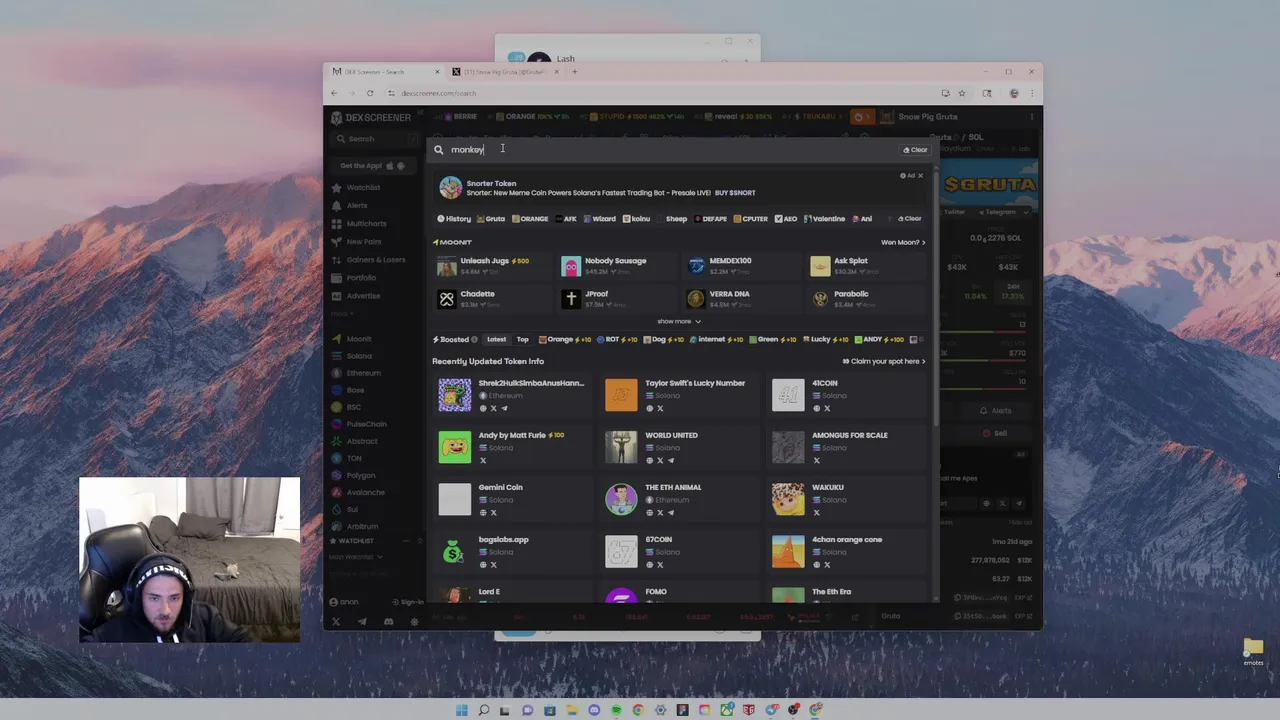Reload page in Chrome toolbar
Viewport: 1280px width, 720px height.
pyautogui.click(x=370, y=93)
